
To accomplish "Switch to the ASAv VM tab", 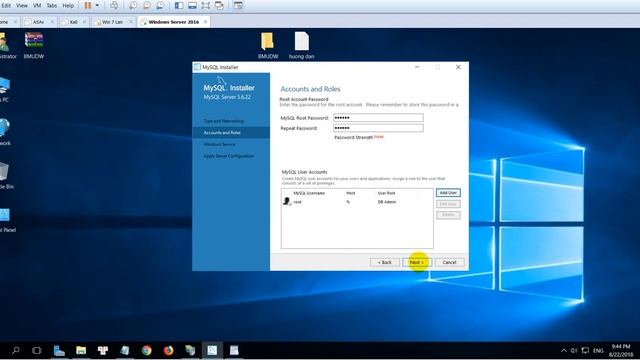I will coord(38,22).
